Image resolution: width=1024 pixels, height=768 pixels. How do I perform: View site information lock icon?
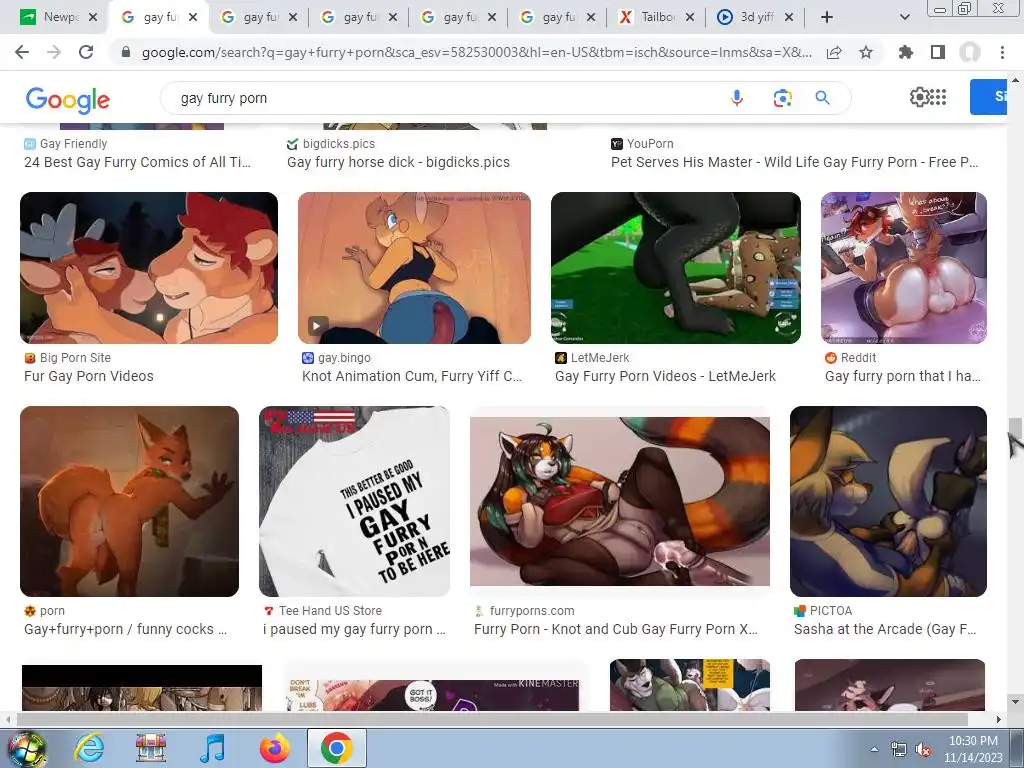click(126, 52)
